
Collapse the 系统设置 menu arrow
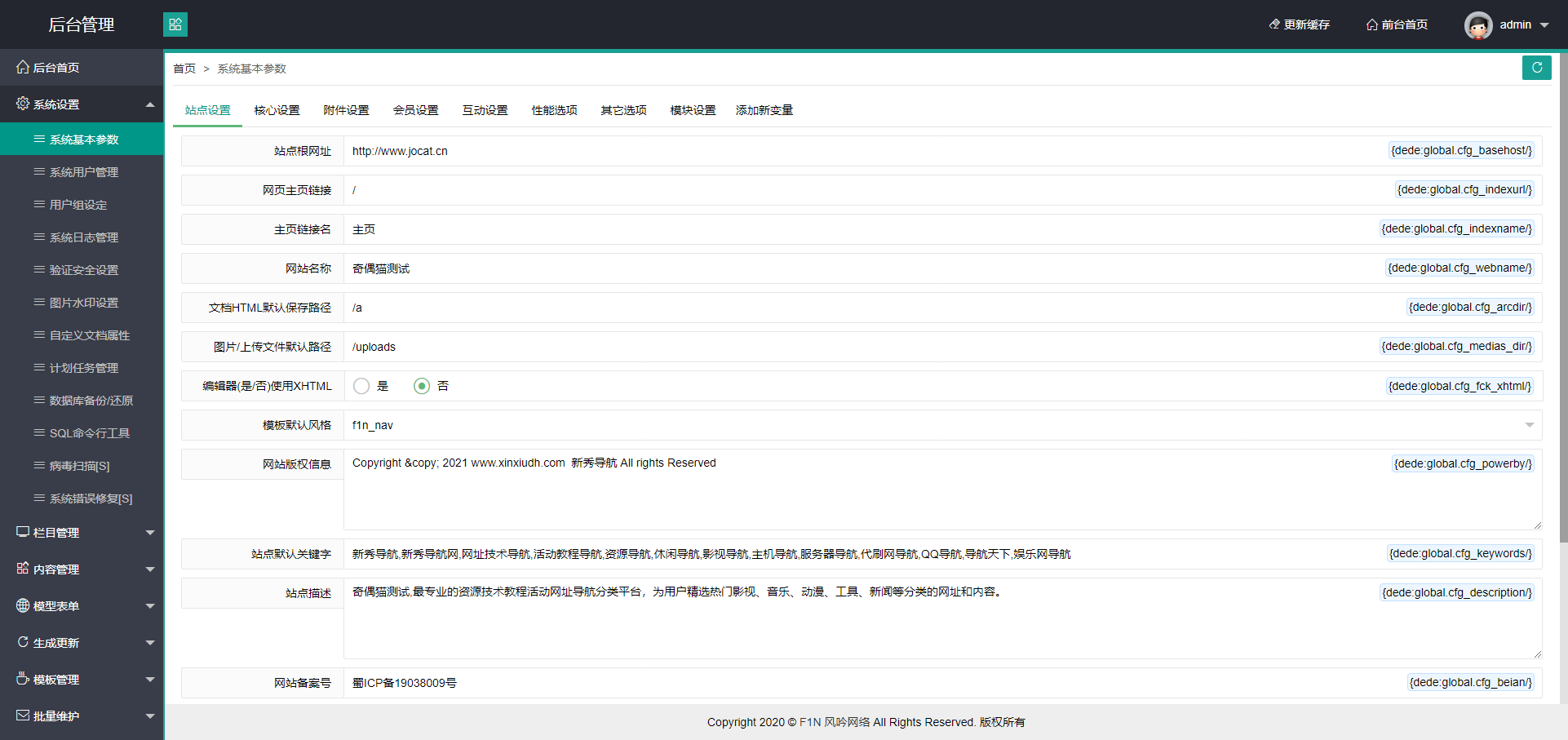pos(150,104)
